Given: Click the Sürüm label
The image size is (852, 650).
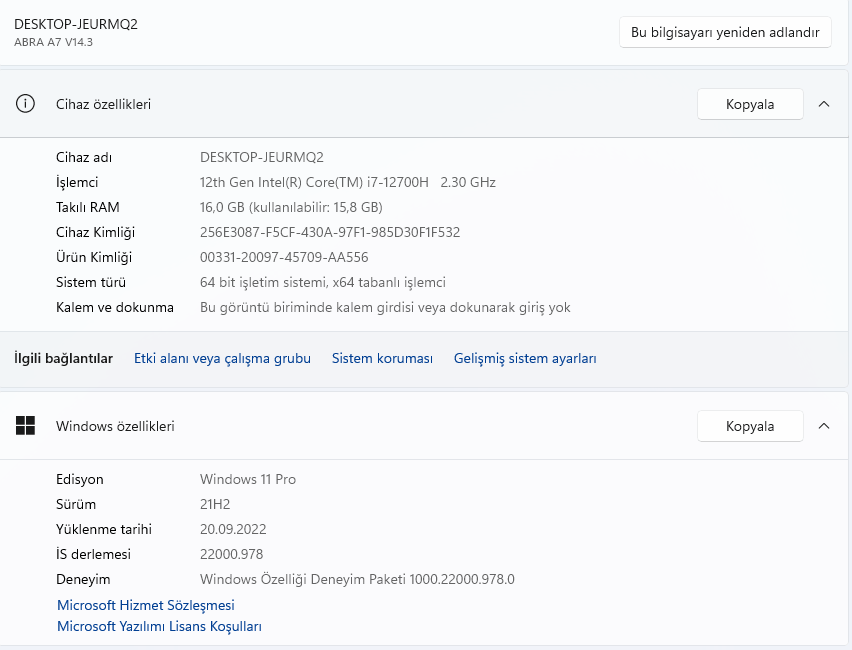Looking at the screenshot, I should click(x=76, y=504).
